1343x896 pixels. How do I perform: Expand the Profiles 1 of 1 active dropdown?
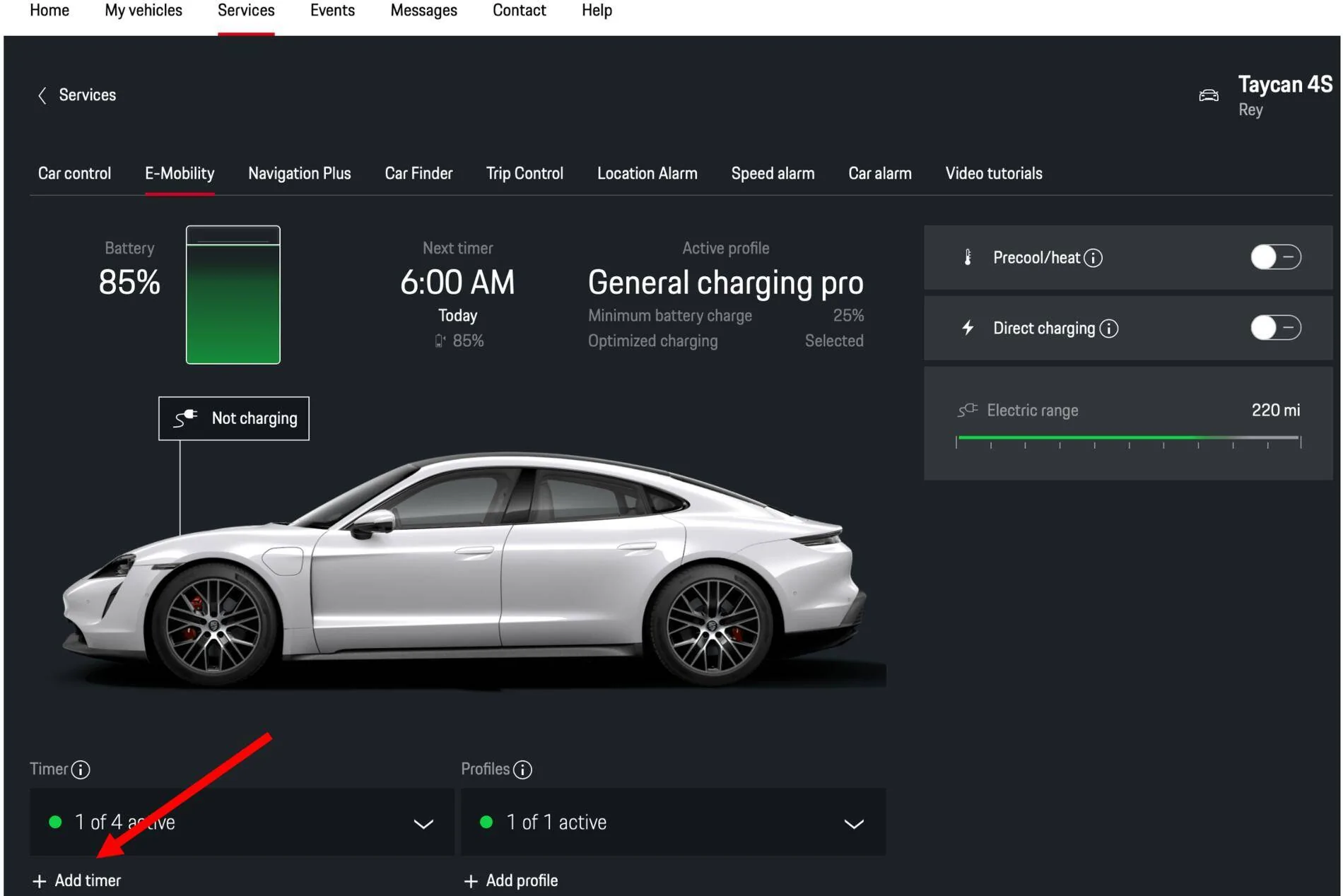point(673,823)
